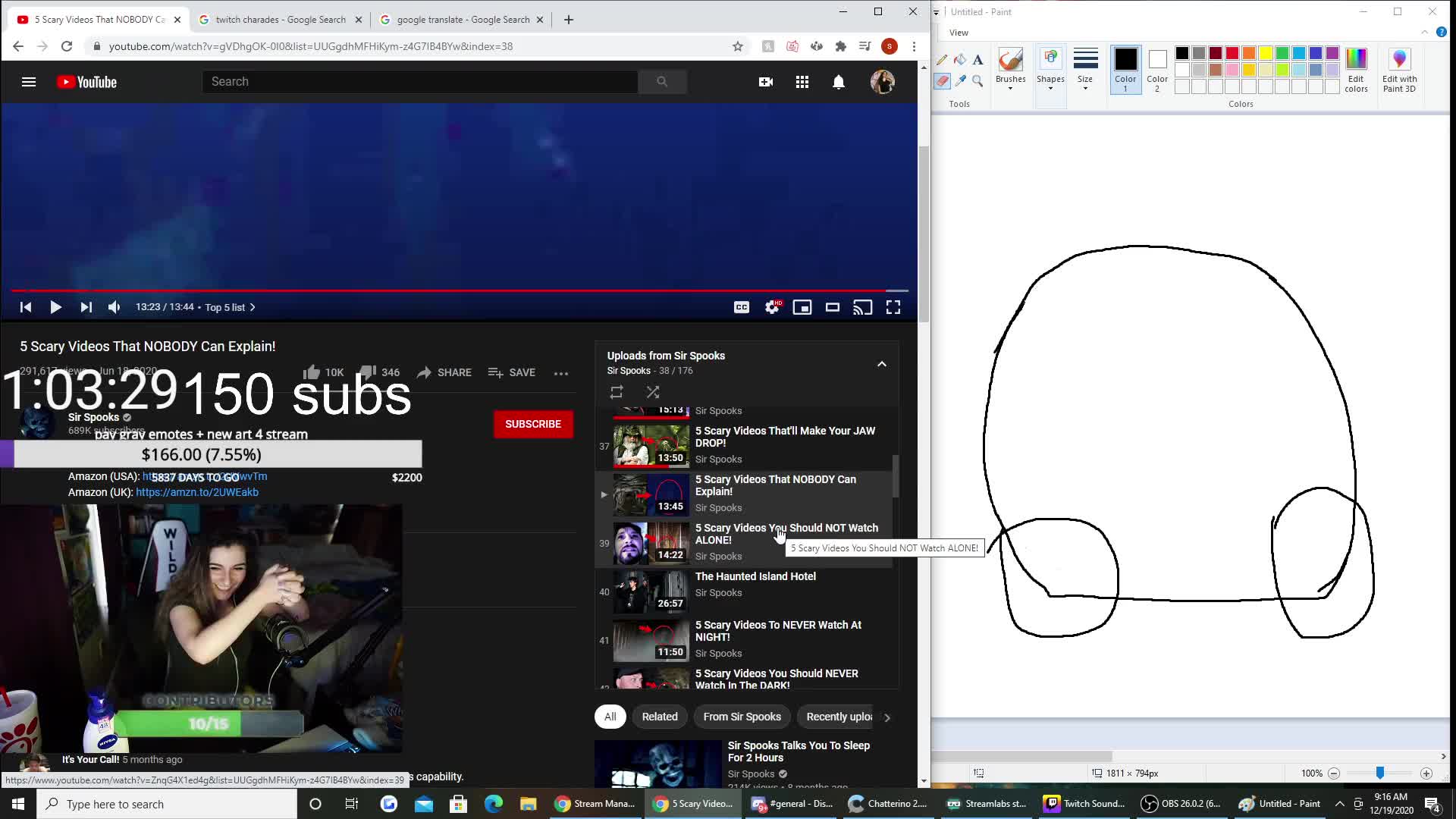Show hidden system tray icons
This screenshot has height=819, width=1456.
[1339, 804]
